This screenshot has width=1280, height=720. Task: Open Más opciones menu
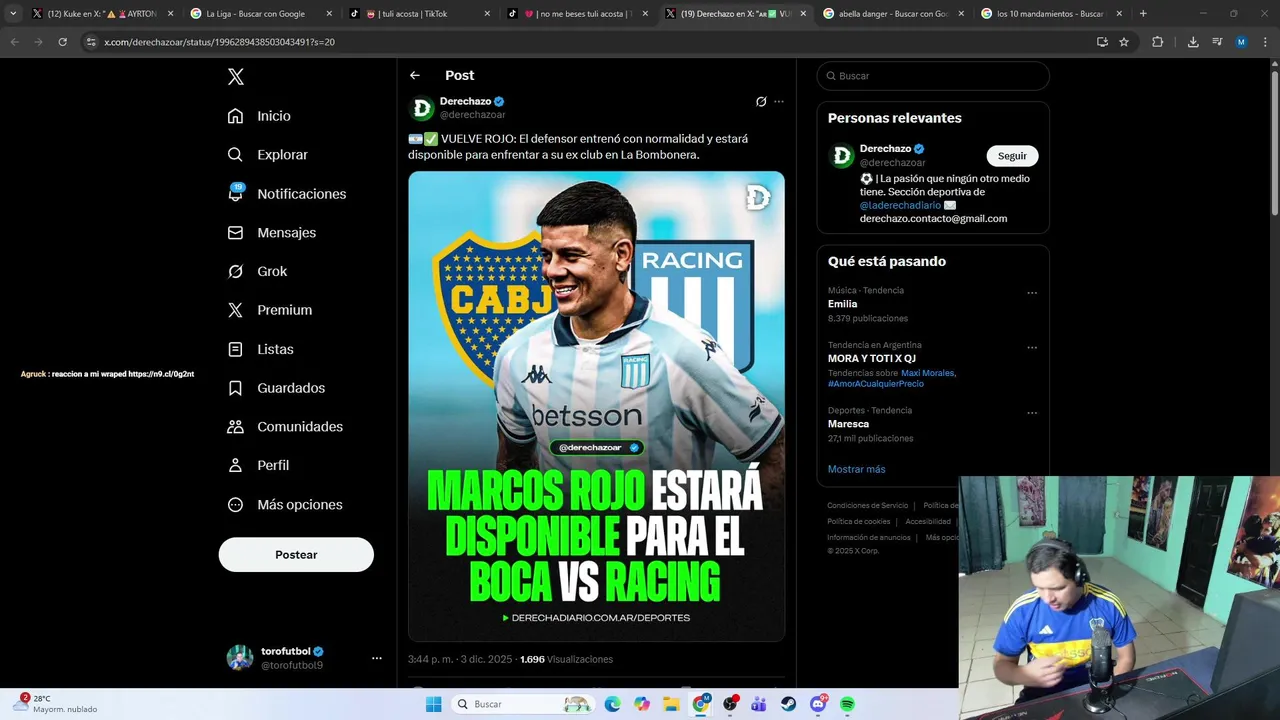285,505
